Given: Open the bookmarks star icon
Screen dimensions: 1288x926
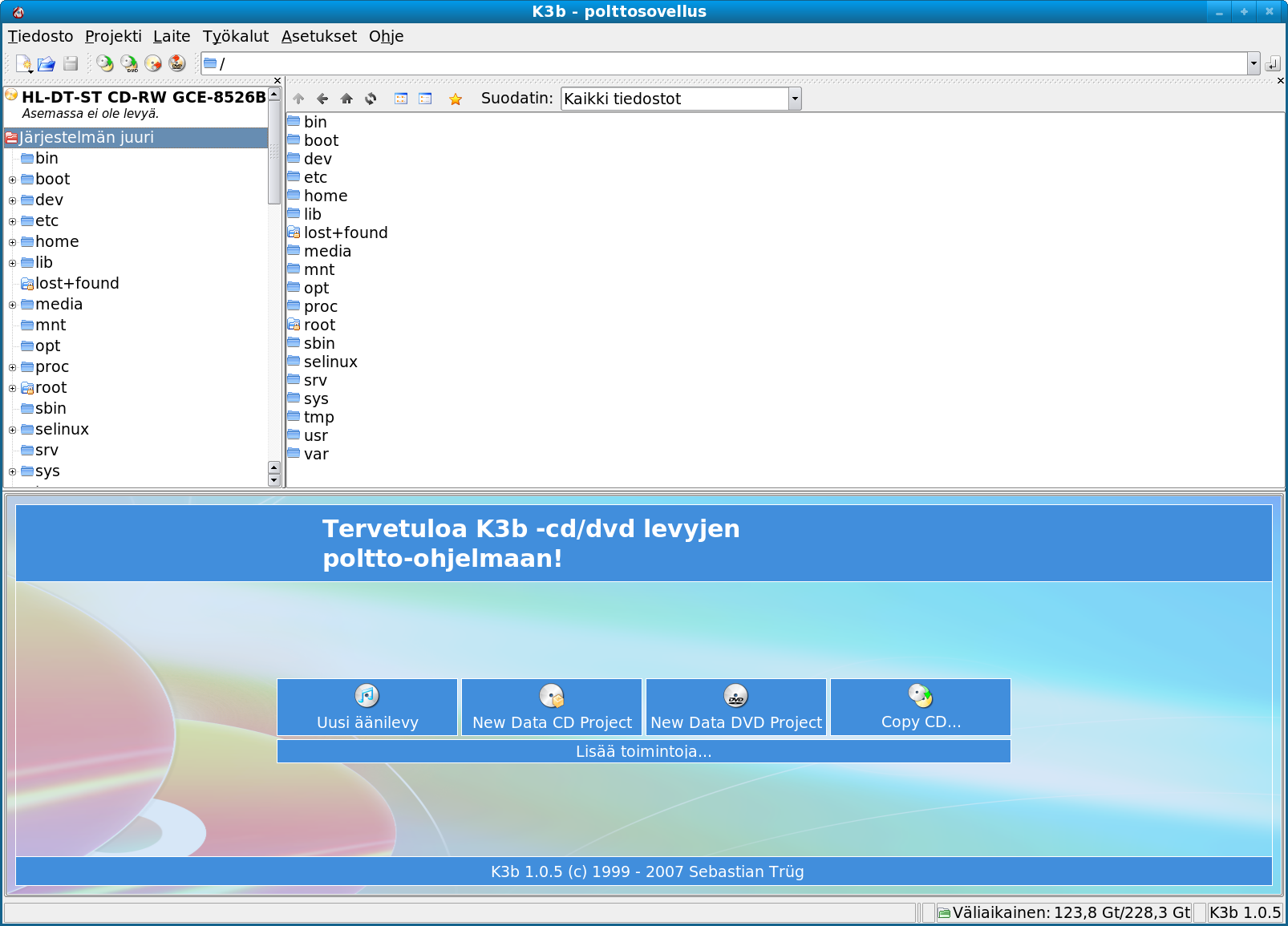Looking at the screenshot, I should coord(456,99).
